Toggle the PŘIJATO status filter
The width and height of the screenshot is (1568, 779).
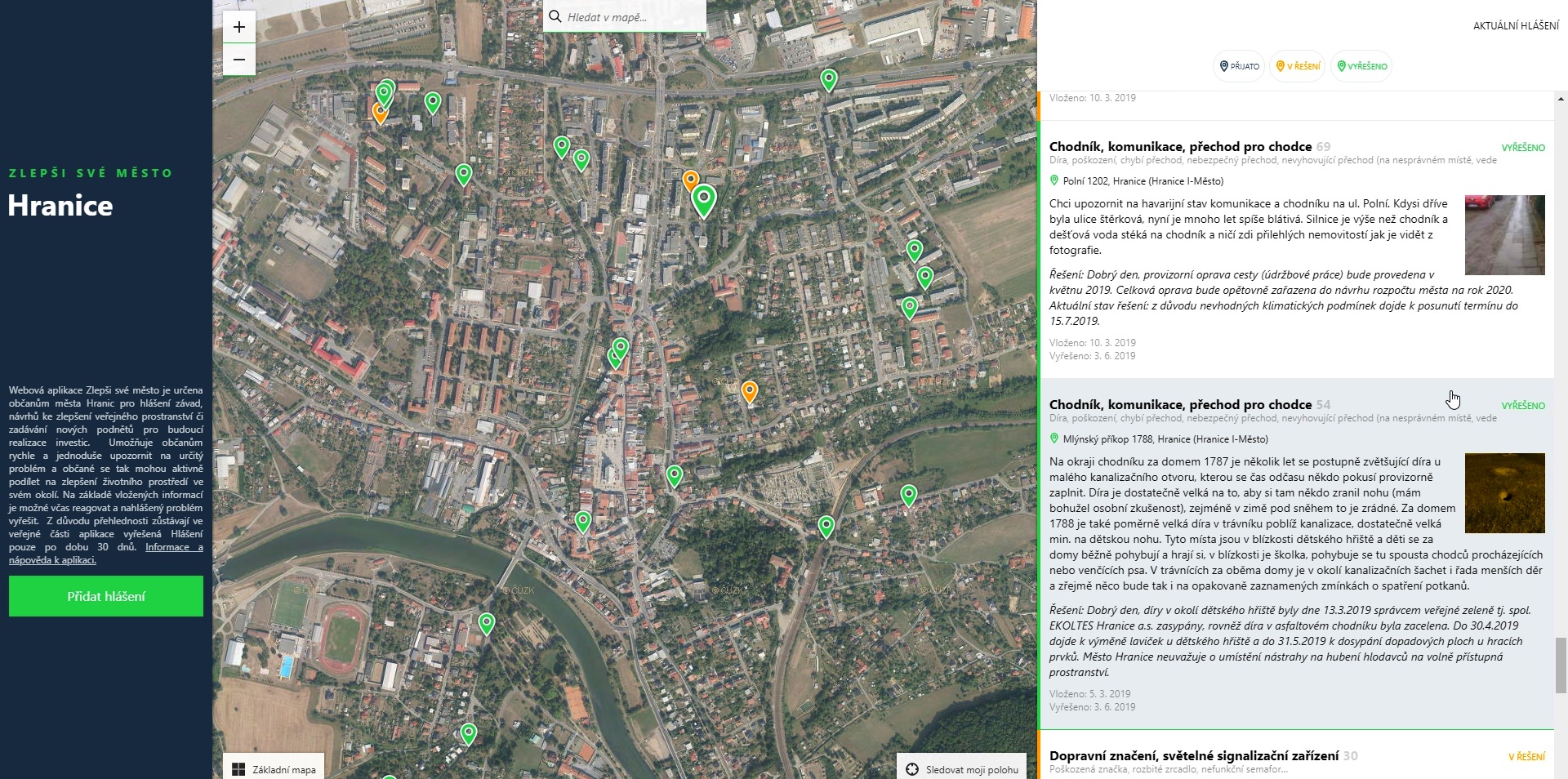coord(1240,66)
